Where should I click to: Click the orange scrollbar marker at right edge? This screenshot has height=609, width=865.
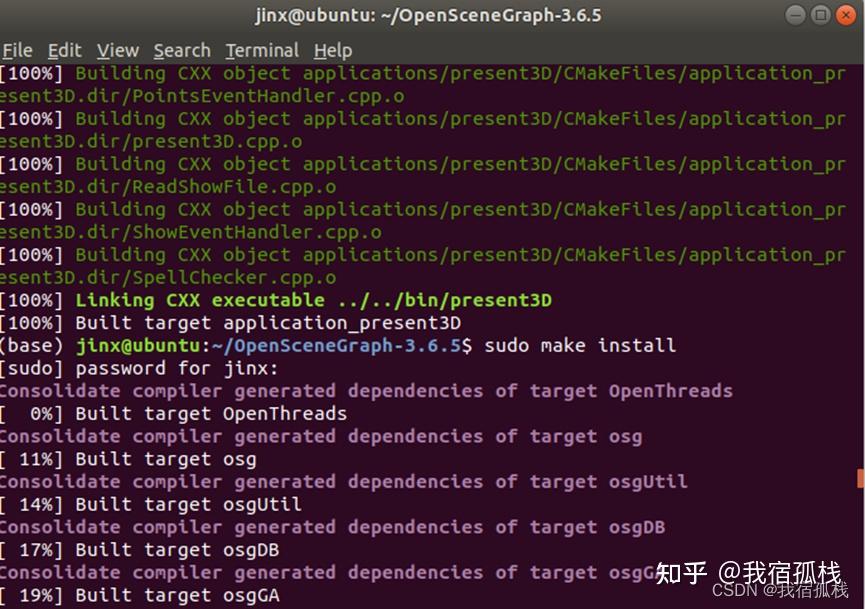pyautogui.click(x=860, y=481)
